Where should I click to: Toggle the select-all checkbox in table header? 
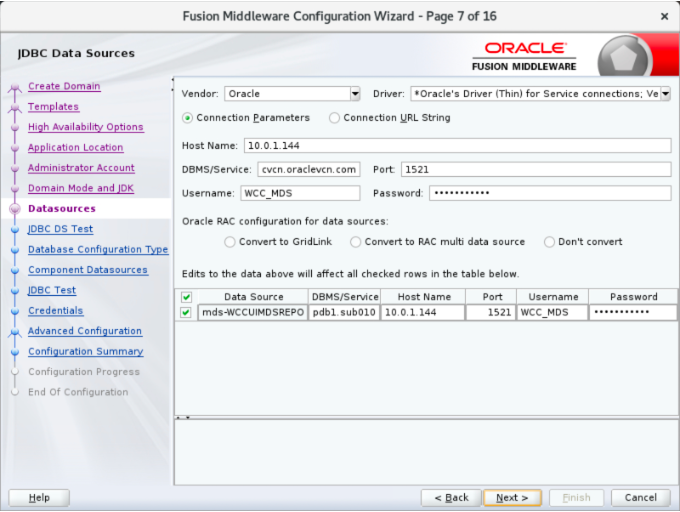coord(186,297)
